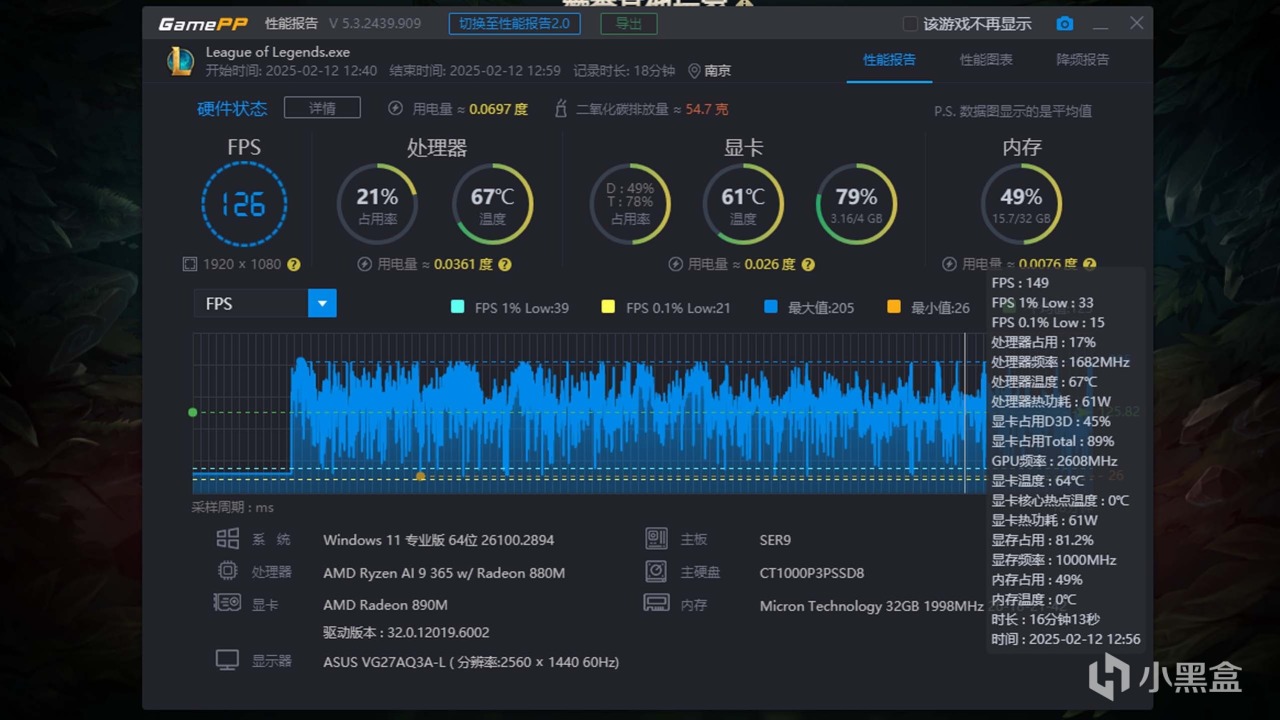Open the FPS metric dropdown arrow
The width and height of the screenshot is (1280, 720).
coord(322,303)
